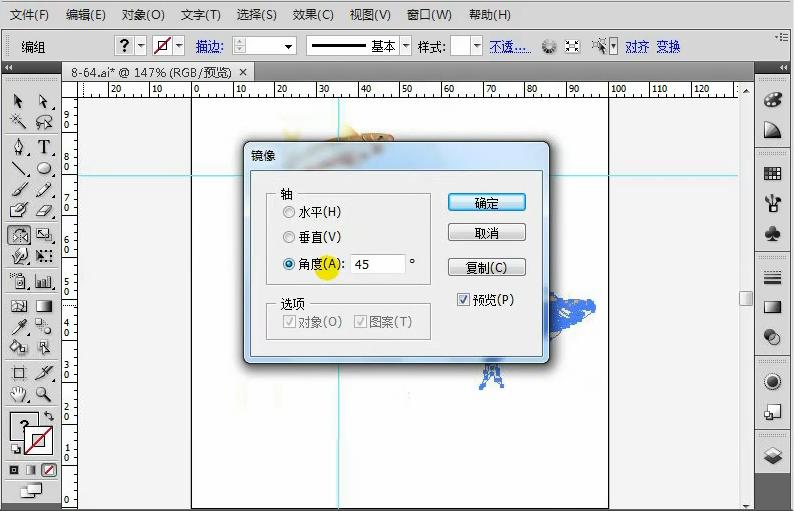
Task: Choose the 角度(A) radio button
Action: [x=289, y=264]
